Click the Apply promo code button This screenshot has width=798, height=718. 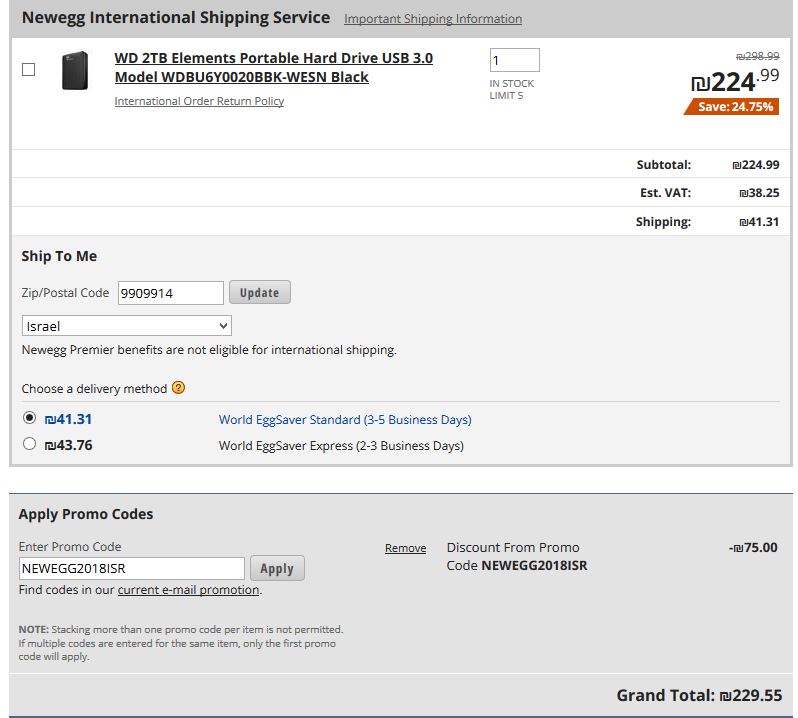pyautogui.click(x=277, y=568)
